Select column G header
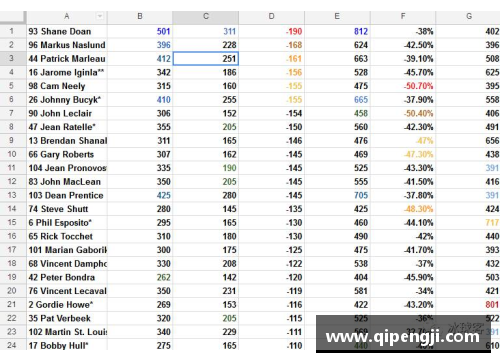Image resolution: width=500 pixels, height=362 pixels. (468, 17)
